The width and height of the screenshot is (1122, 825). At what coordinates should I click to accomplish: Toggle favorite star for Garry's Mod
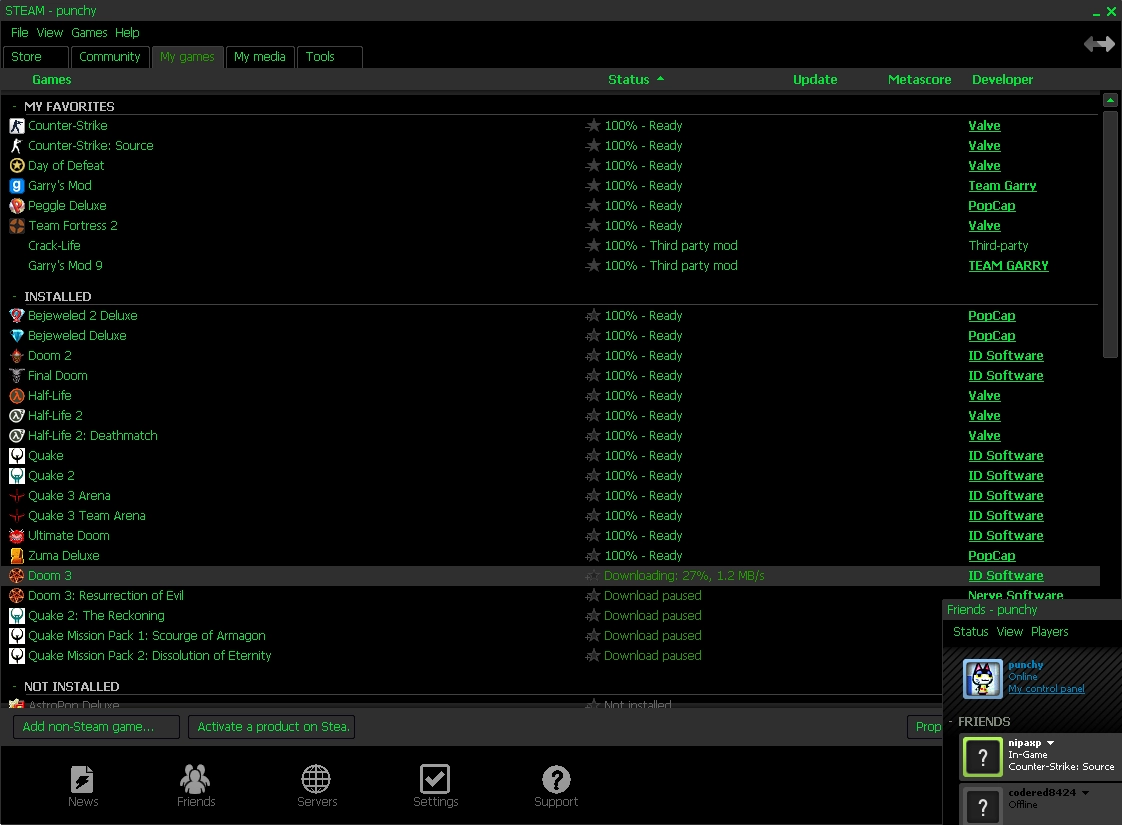(x=592, y=186)
